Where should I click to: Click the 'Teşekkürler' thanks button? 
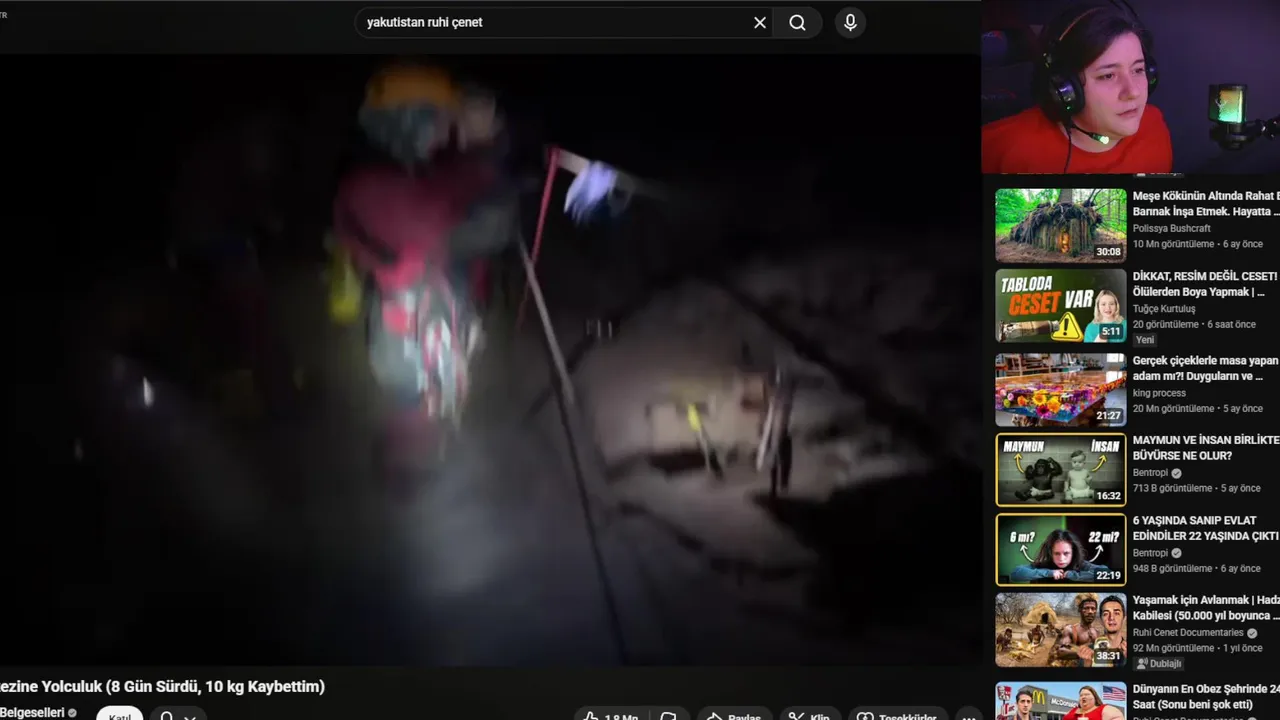click(x=898, y=715)
